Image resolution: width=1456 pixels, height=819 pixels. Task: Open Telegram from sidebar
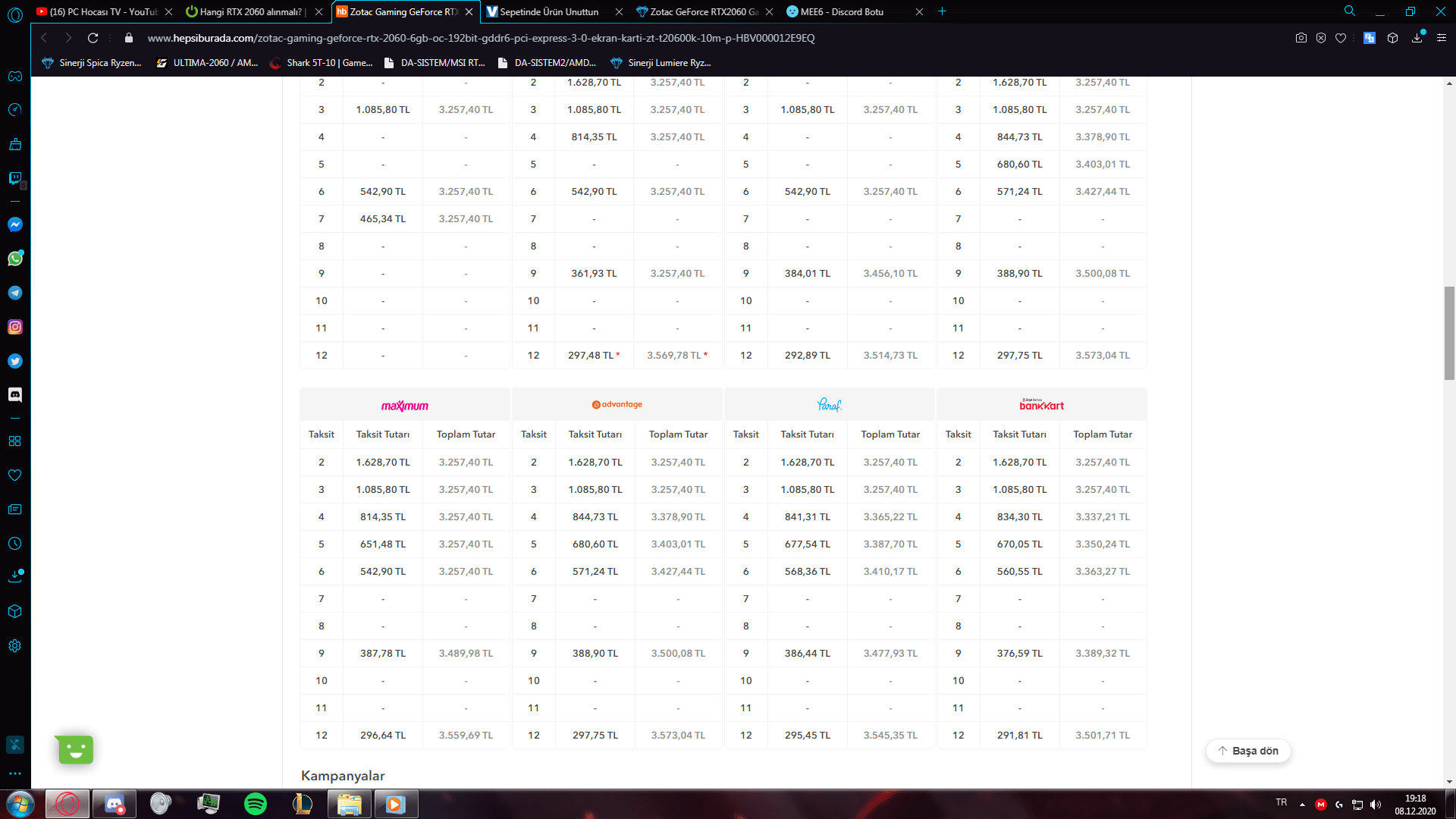[x=15, y=293]
